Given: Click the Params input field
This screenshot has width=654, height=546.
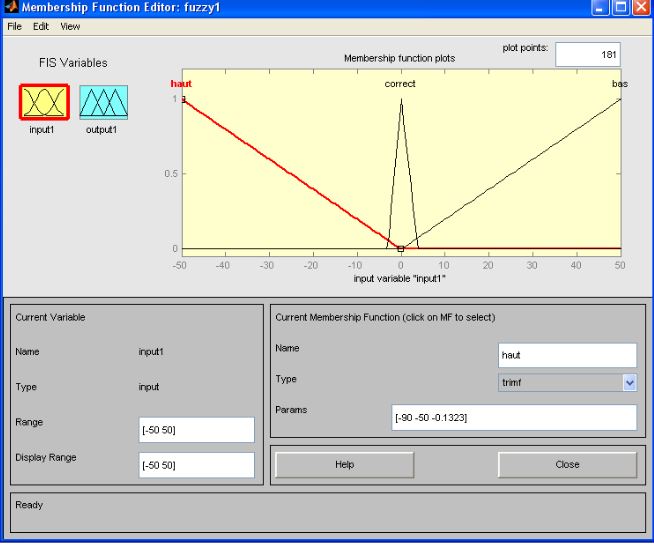Looking at the screenshot, I should (514, 417).
